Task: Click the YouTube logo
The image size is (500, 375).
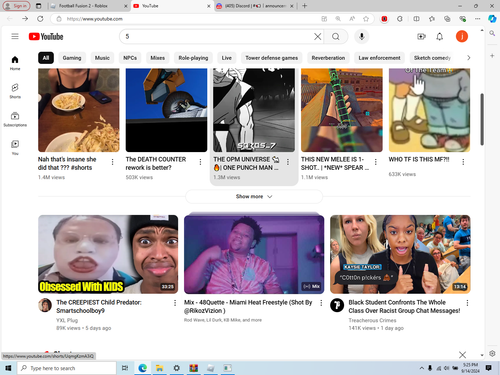Action: coord(46,36)
